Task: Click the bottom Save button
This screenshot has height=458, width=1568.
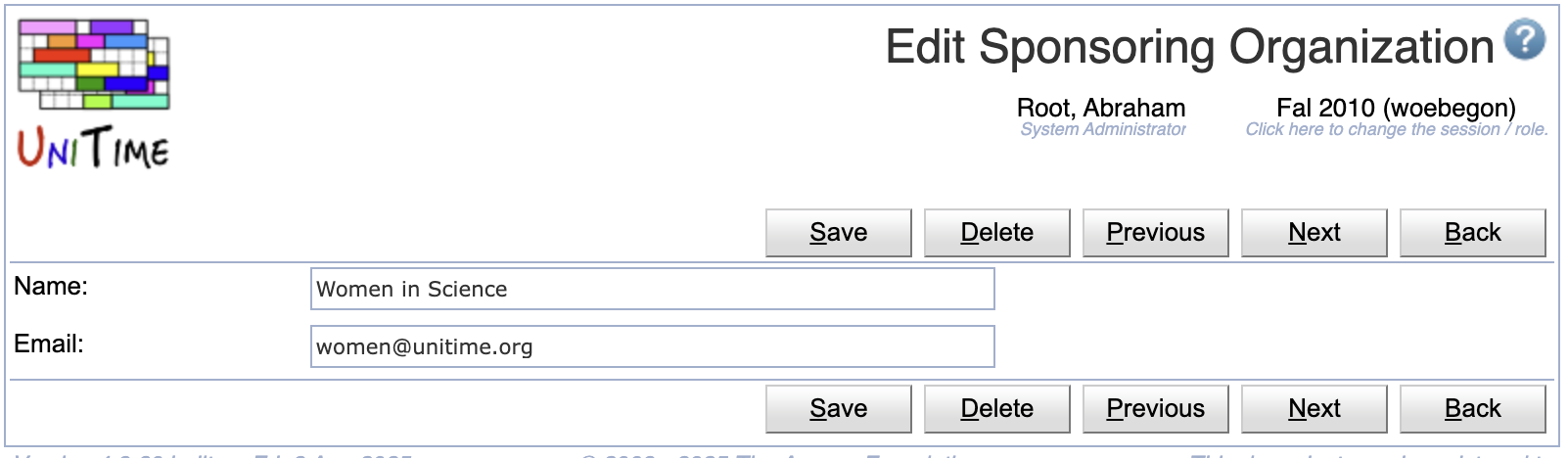Action: point(839,409)
